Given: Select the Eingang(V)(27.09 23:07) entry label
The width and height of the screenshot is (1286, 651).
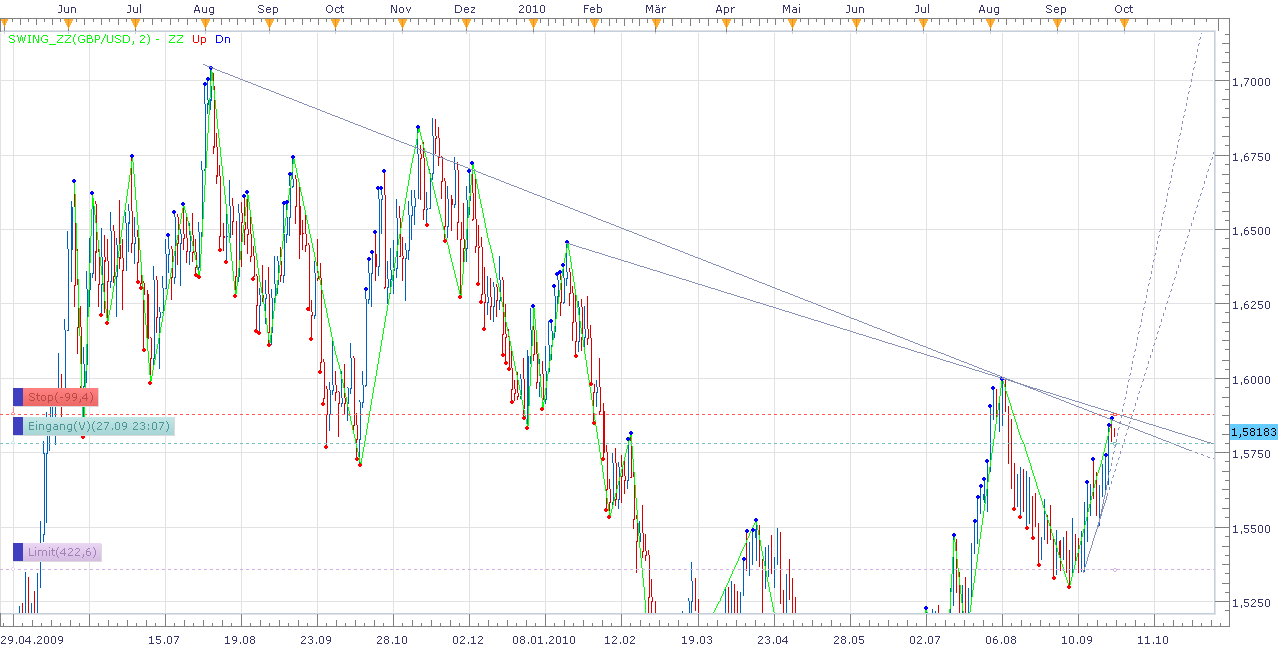Looking at the screenshot, I should 99,426.
